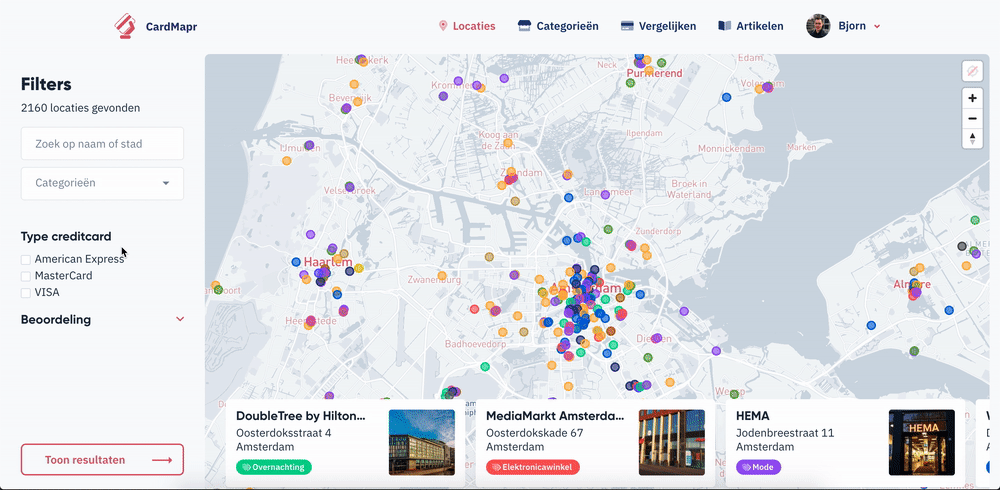Screen dimensions: 1000x490
Task: Open the Artikelen nav item
Action: pyautogui.click(x=751, y=26)
